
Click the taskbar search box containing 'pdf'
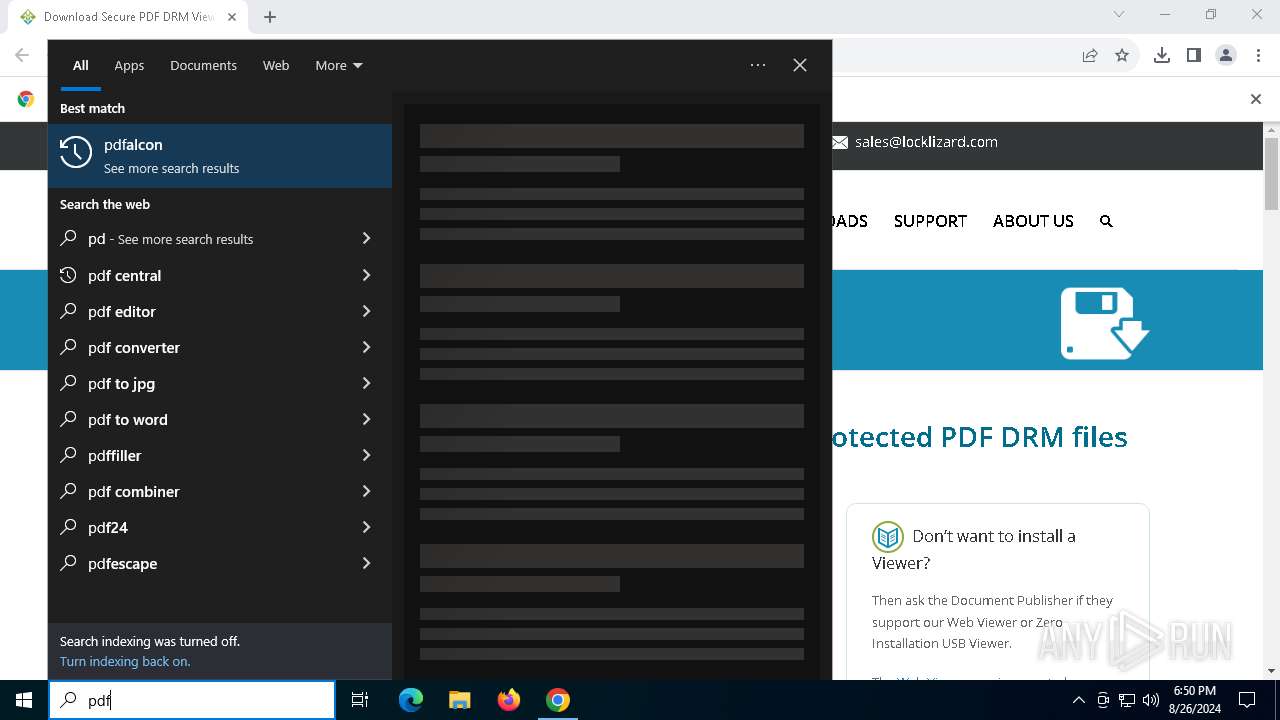point(192,700)
